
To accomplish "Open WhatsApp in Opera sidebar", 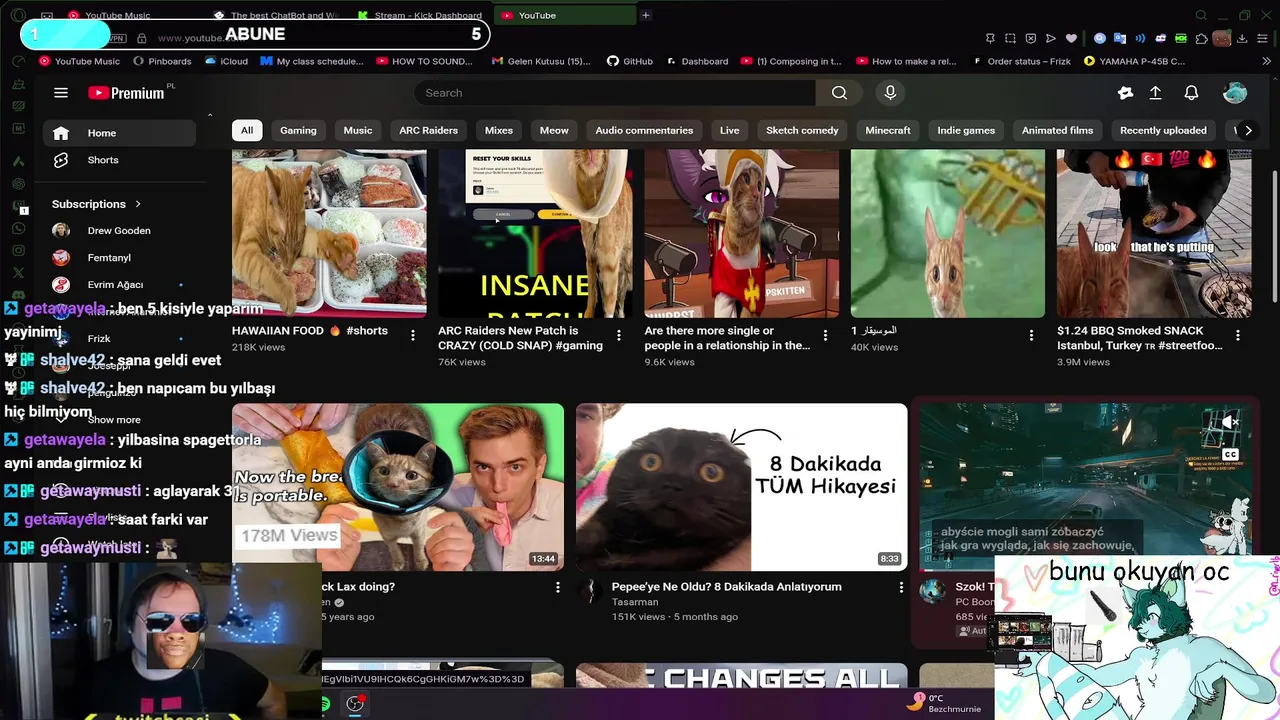I will 18,228.
